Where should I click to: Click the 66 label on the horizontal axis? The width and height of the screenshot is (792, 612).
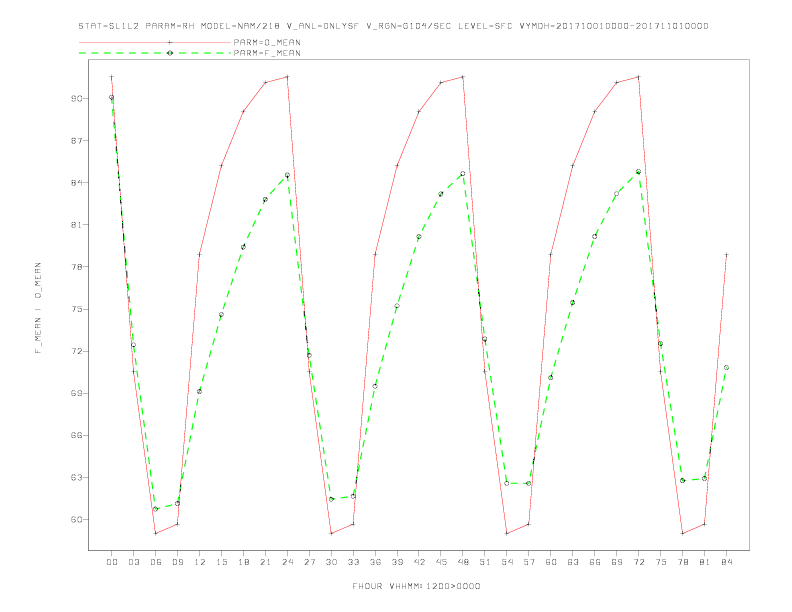(595, 562)
